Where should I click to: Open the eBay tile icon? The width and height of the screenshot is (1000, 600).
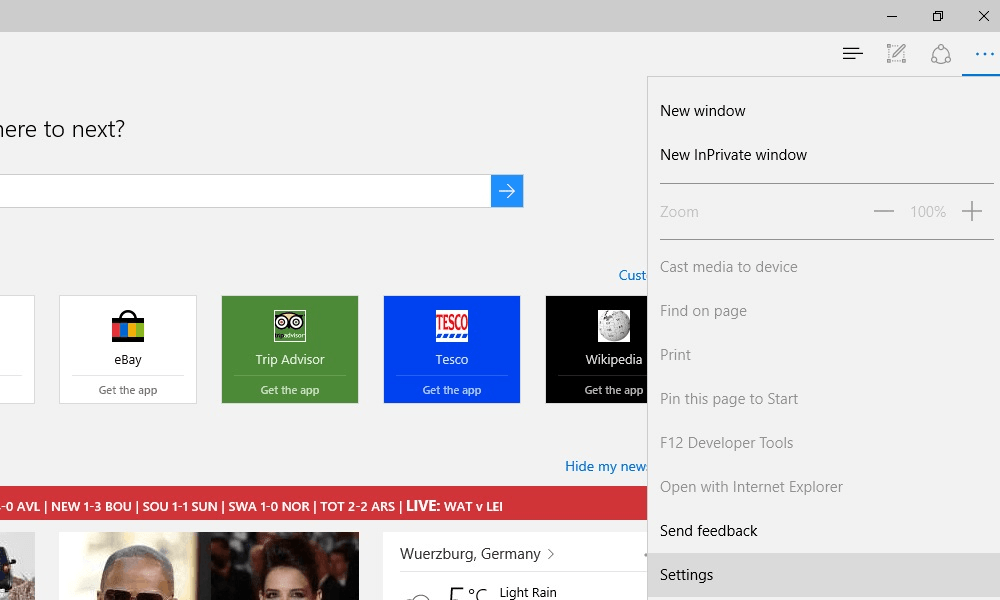[x=128, y=327]
